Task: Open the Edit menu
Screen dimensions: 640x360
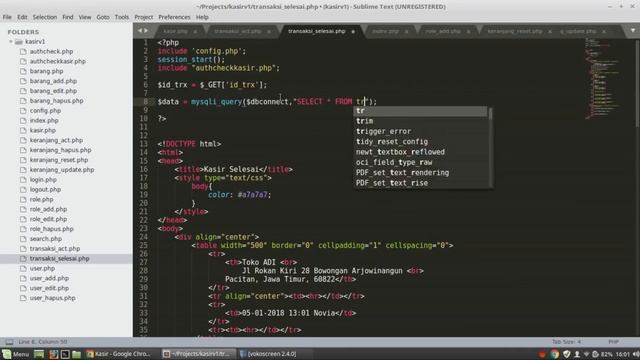Action: [22, 17]
